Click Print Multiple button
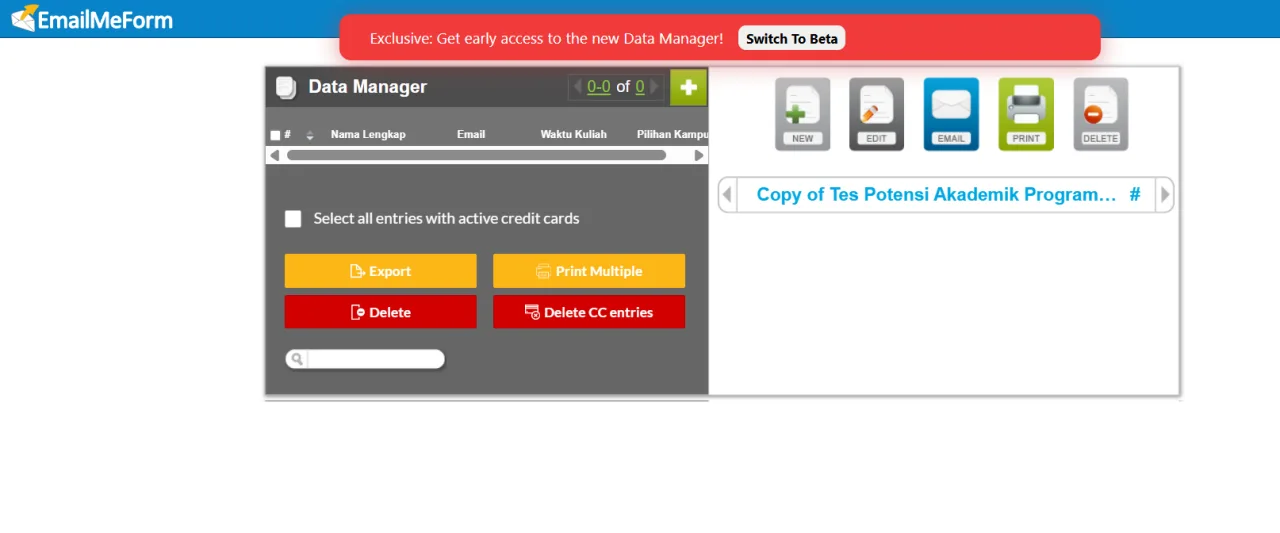This screenshot has width=1280, height=533. pos(589,271)
